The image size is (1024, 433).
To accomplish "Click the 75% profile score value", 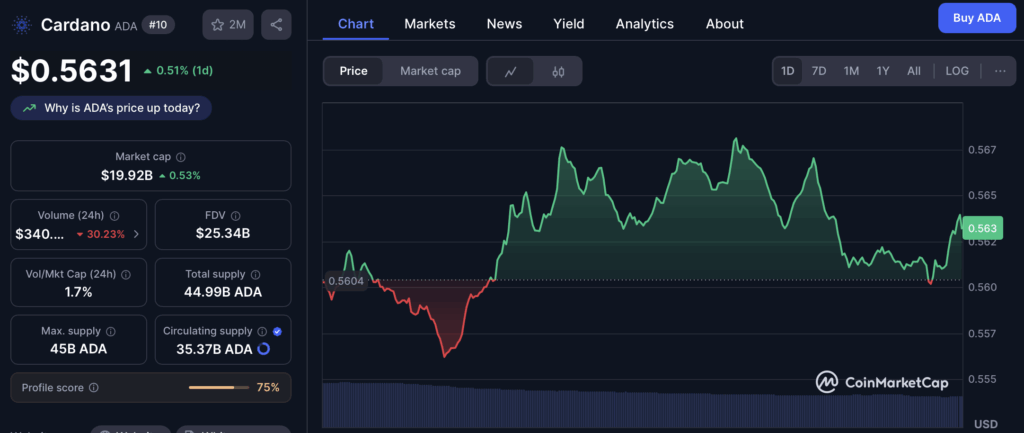I will (268, 387).
